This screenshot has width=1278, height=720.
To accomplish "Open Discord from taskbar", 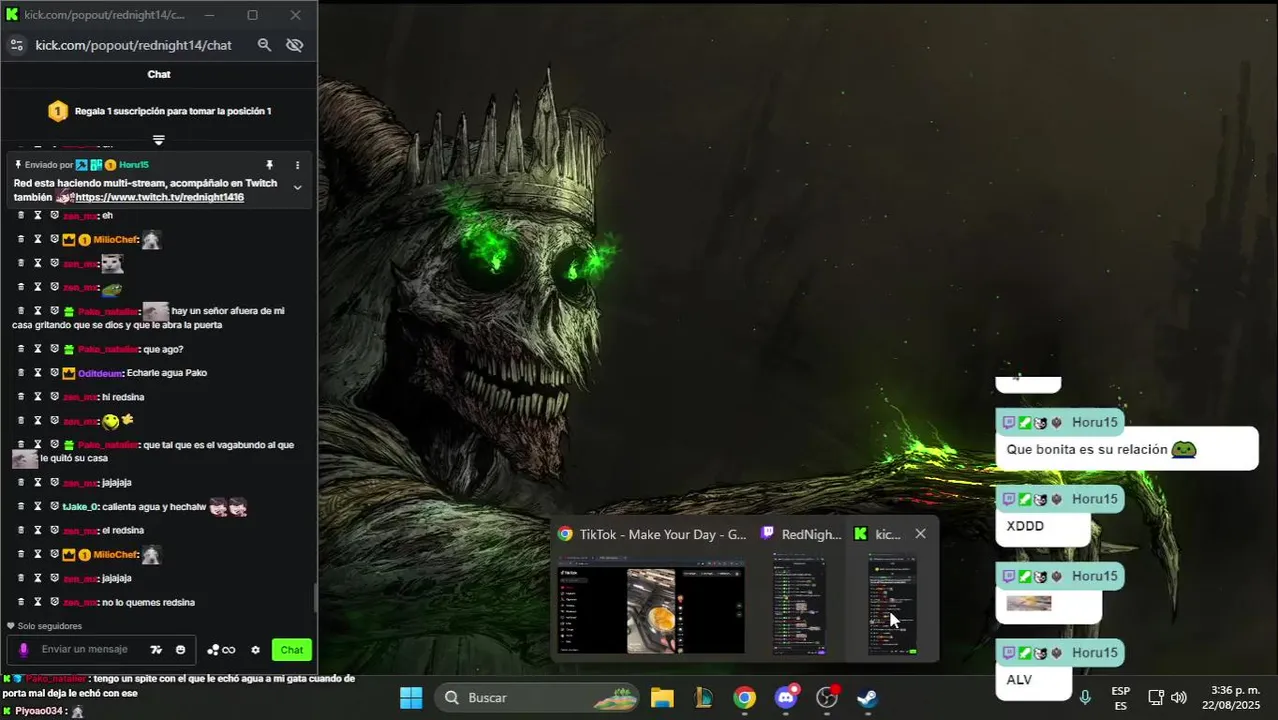I will pos(786,697).
